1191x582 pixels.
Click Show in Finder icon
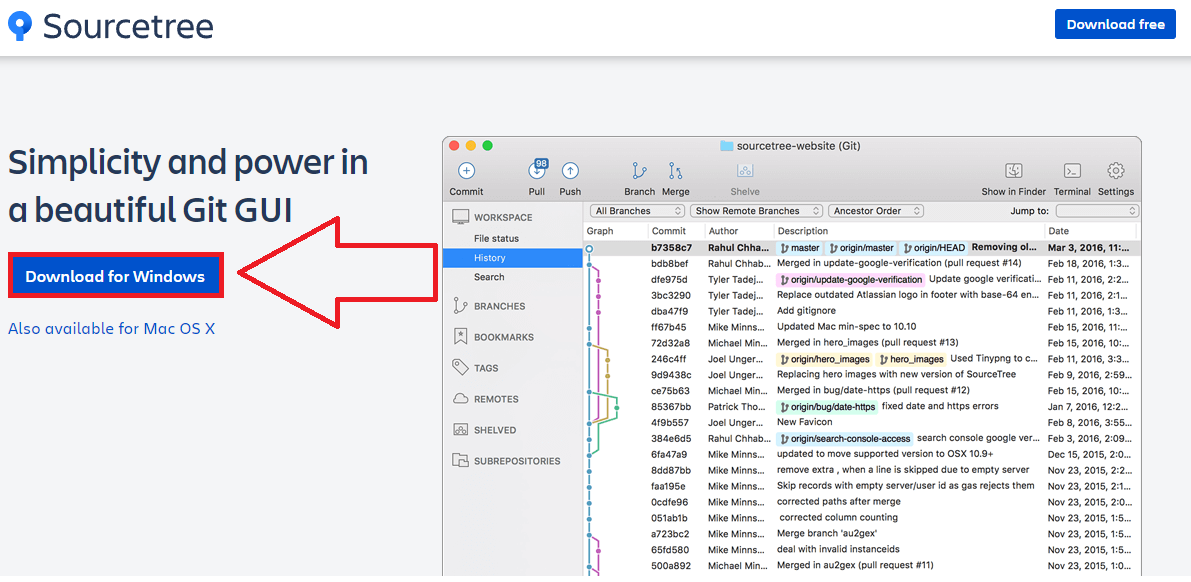(x=1014, y=171)
